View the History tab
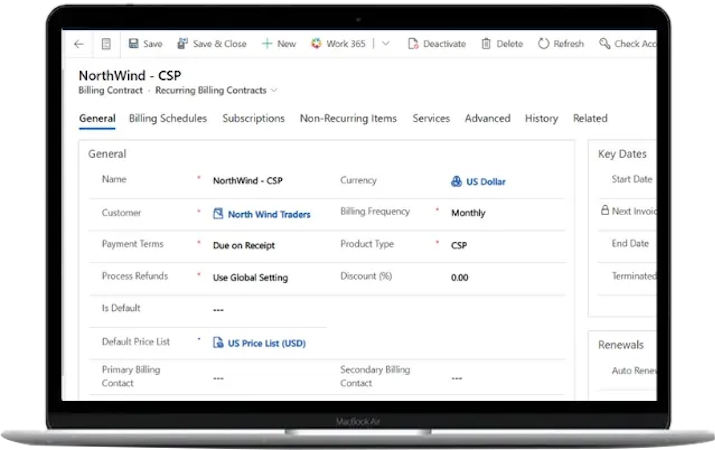Image resolution: width=715 pixels, height=450 pixels. click(541, 119)
